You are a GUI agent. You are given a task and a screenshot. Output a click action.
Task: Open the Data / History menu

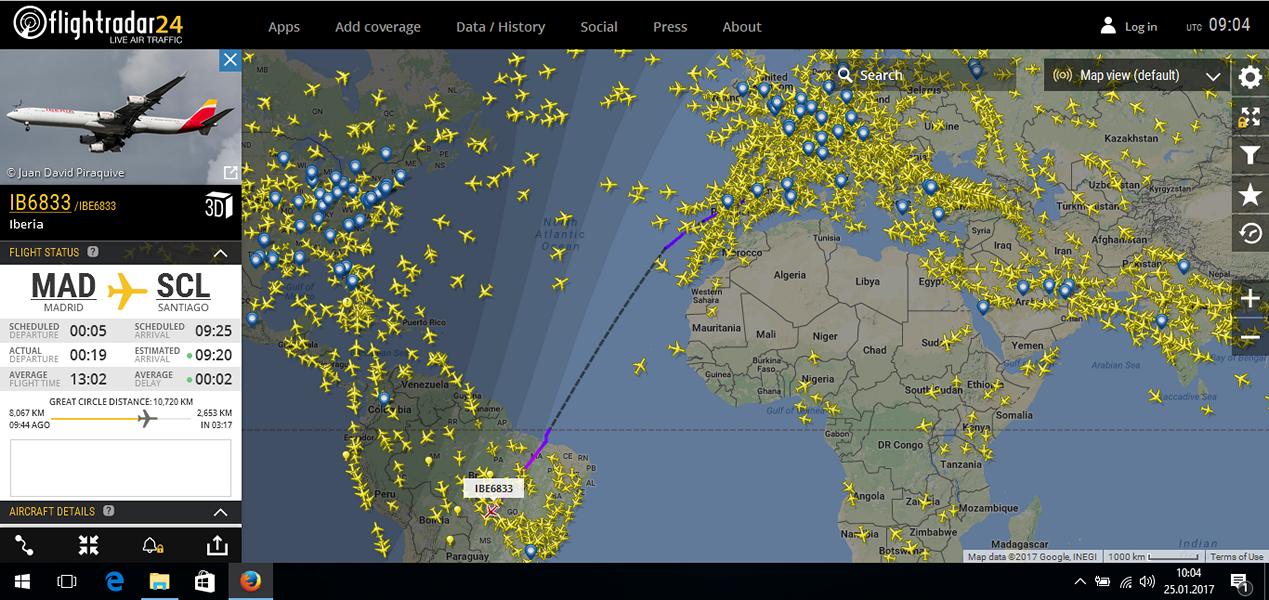click(x=501, y=27)
